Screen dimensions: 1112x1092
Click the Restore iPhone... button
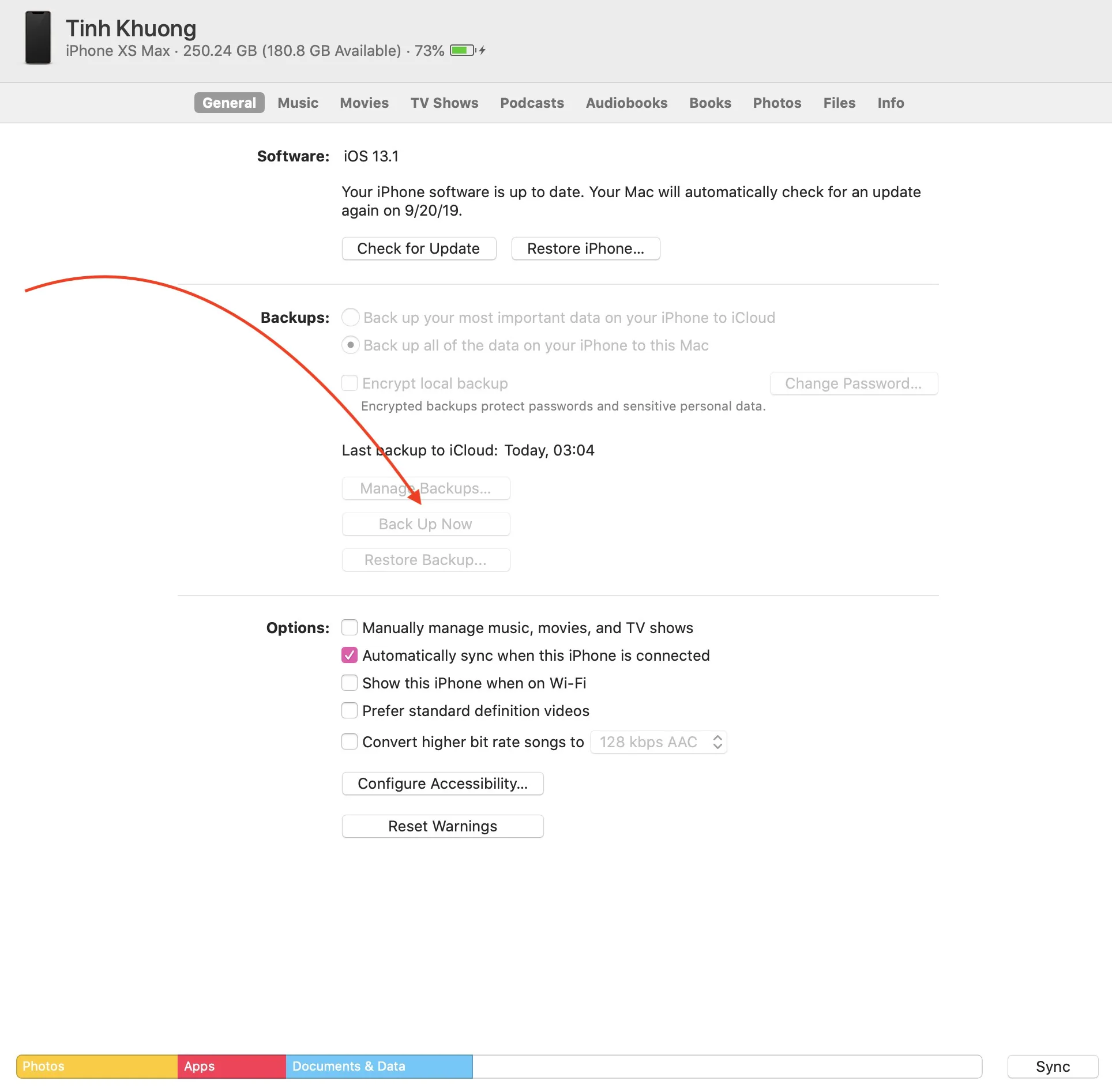pos(585,248)
